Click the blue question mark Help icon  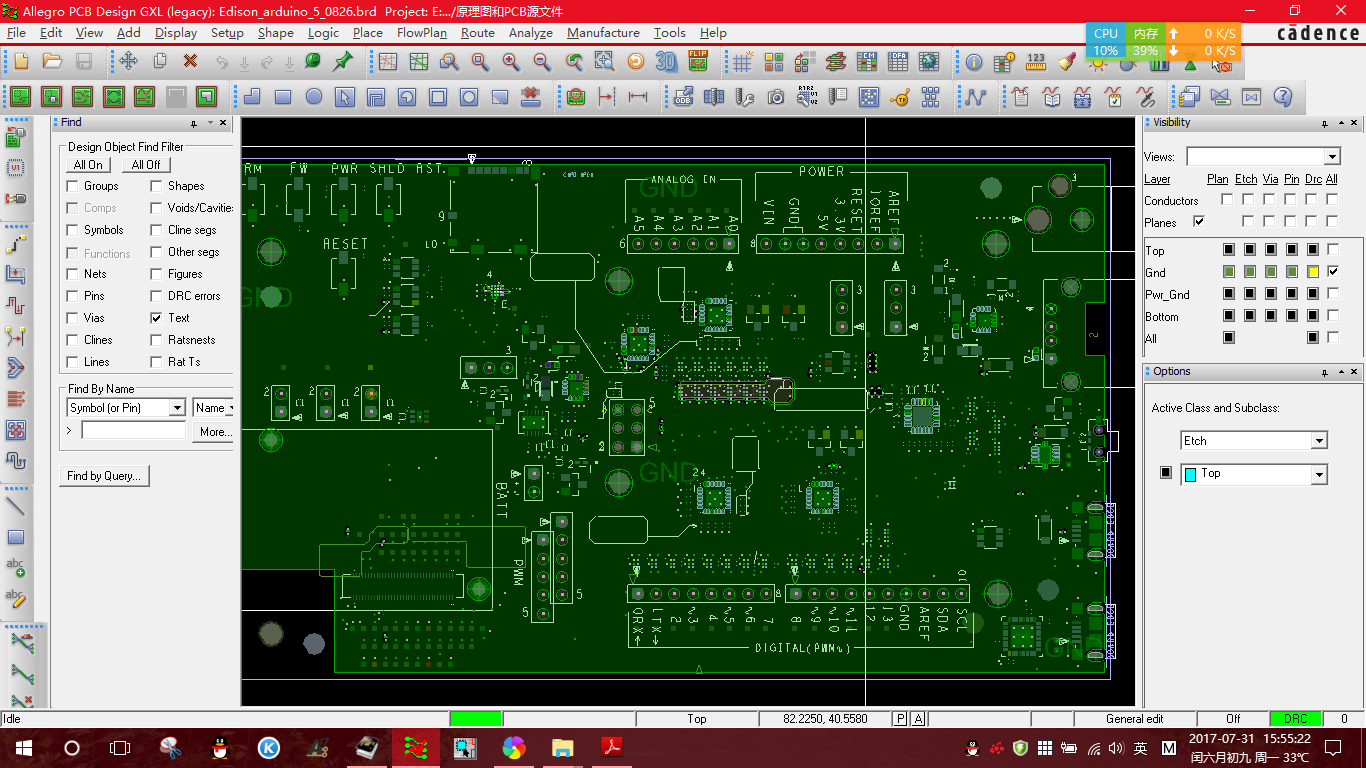tap(1283, 97)
